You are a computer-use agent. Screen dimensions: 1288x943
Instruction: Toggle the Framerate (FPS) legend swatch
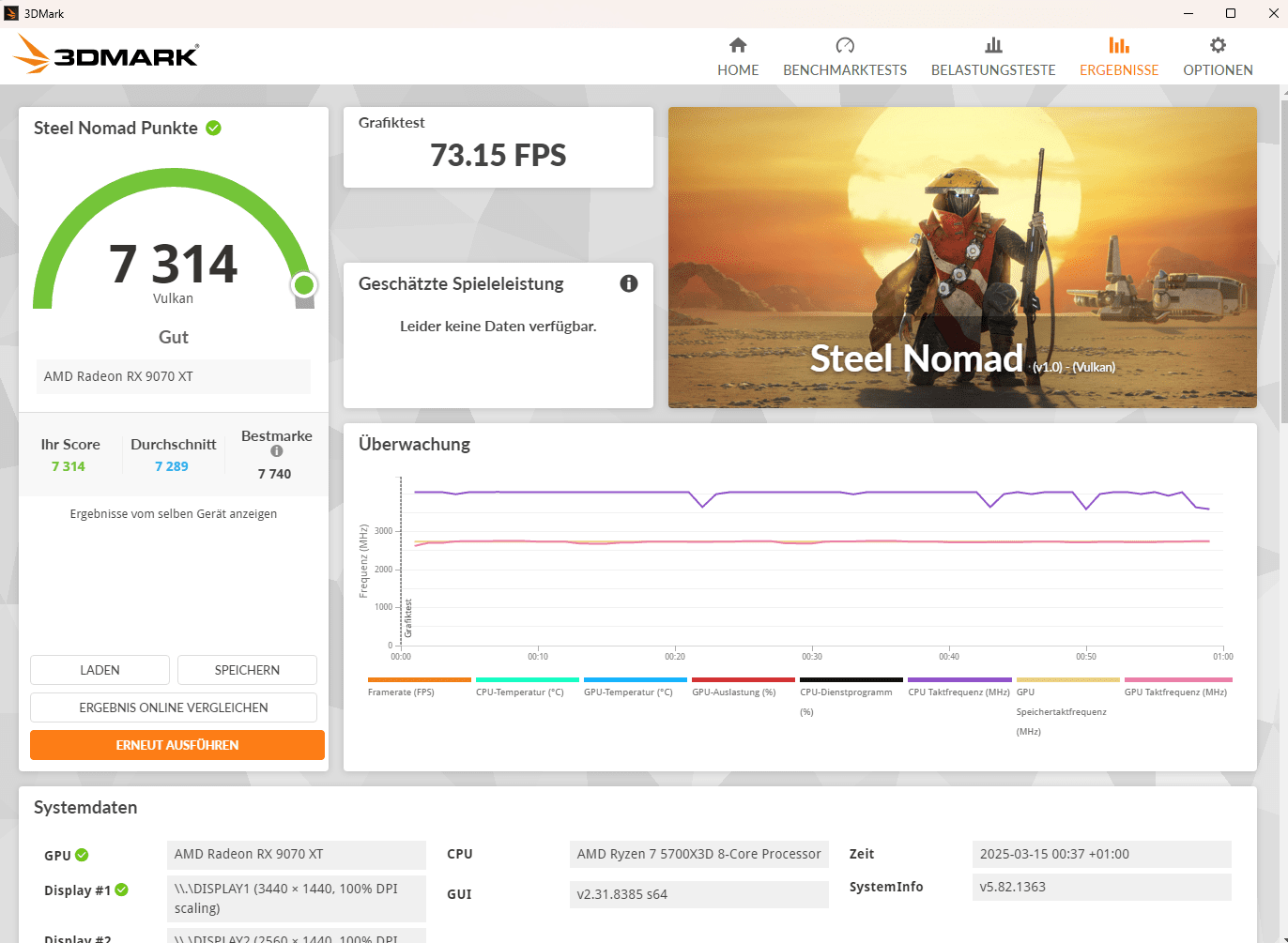(419, 679)
